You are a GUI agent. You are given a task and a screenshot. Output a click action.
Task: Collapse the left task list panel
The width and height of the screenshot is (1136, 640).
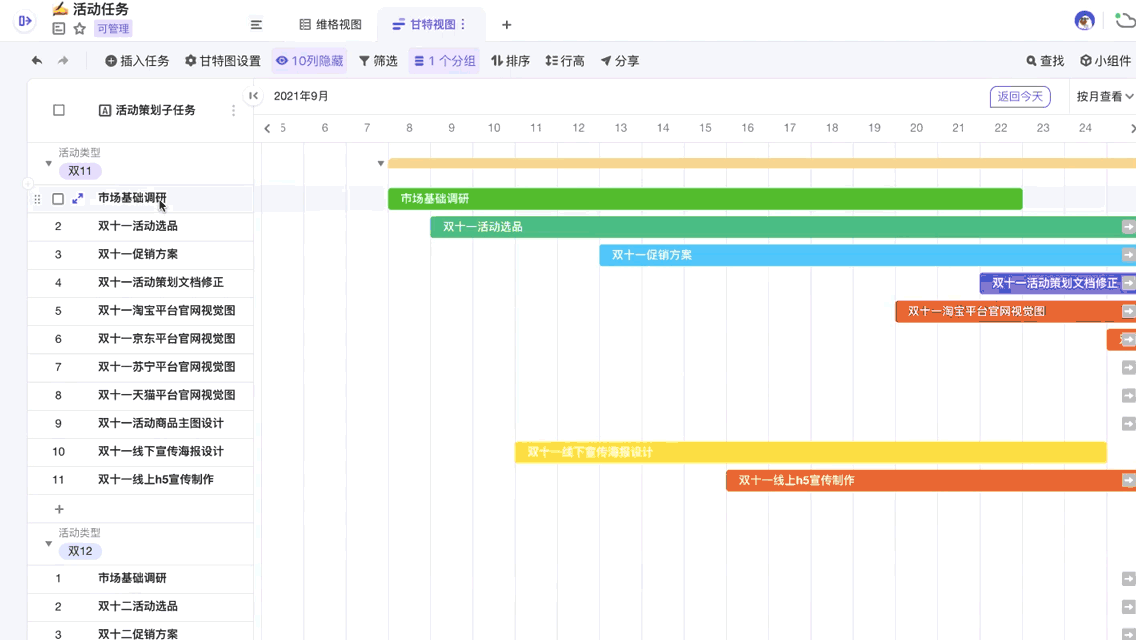(253, 96)
